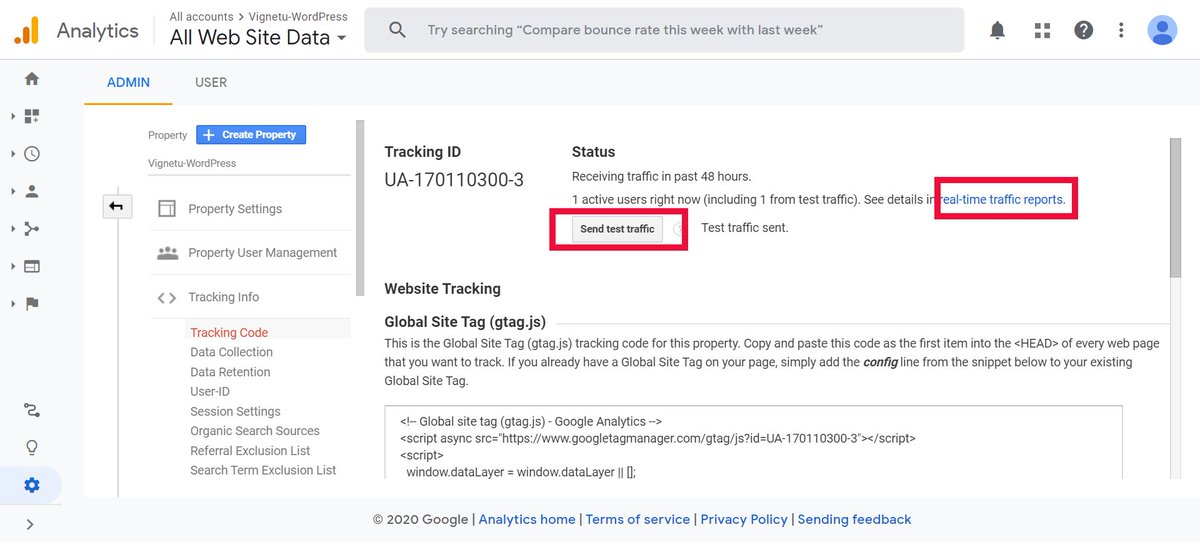Expand the left navigation sidebar chevron
This screenshot has height=542, width=1200.
point(30,524)
